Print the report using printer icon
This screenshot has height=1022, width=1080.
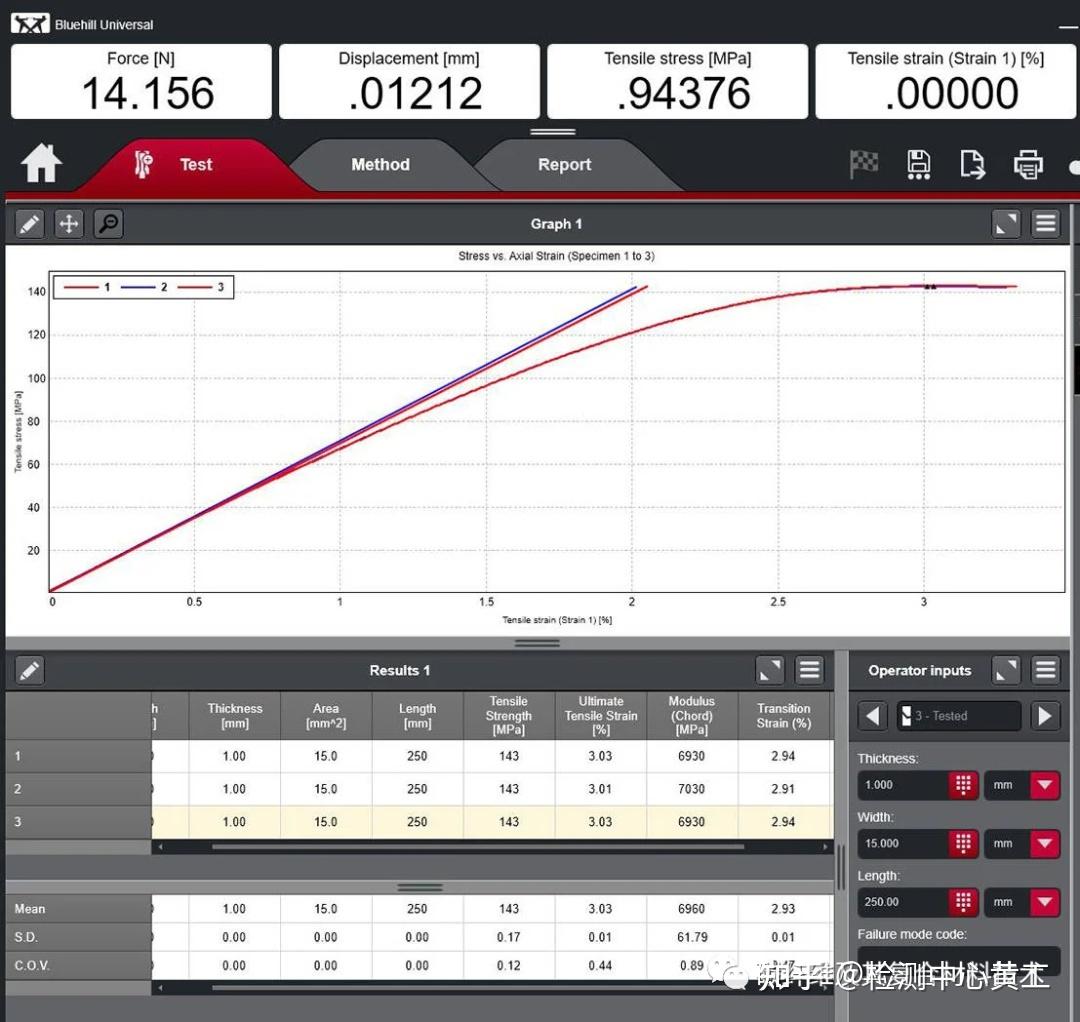1028,165
